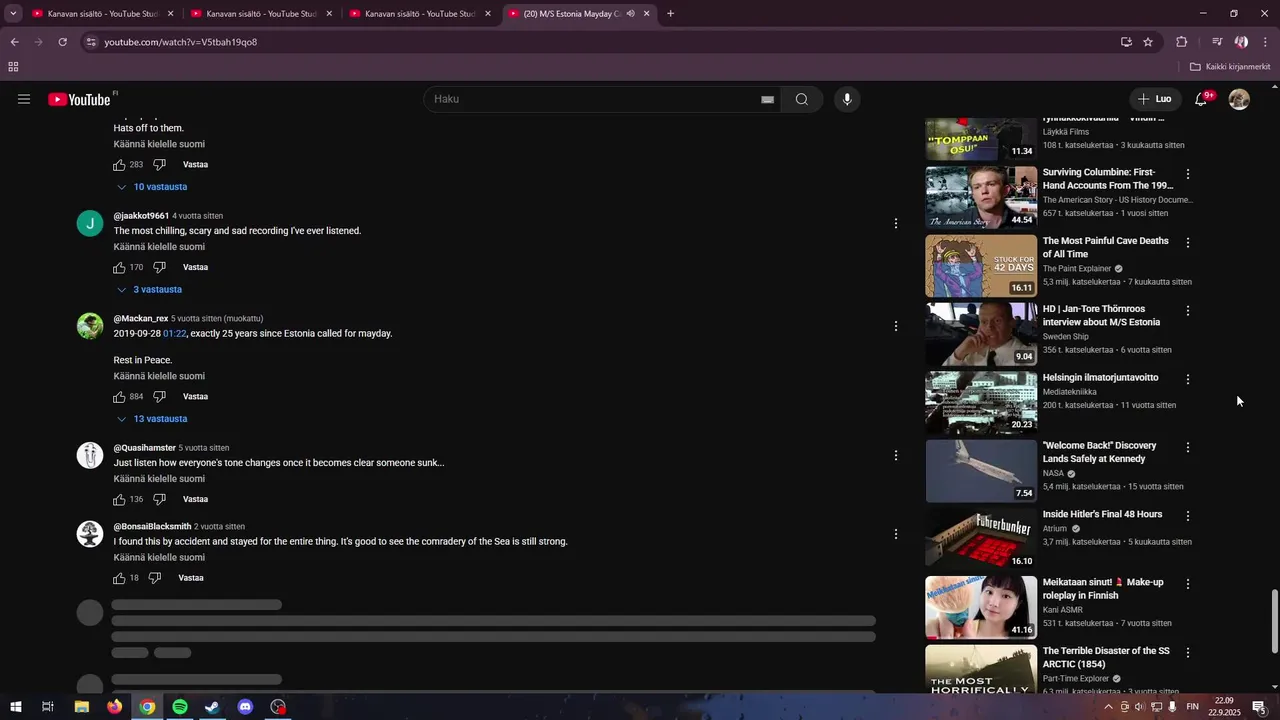1280x720 pixels.
Task: Open Helsingin ilmatorjuntavoitto video thumbnail
Action: coord(981,402)
